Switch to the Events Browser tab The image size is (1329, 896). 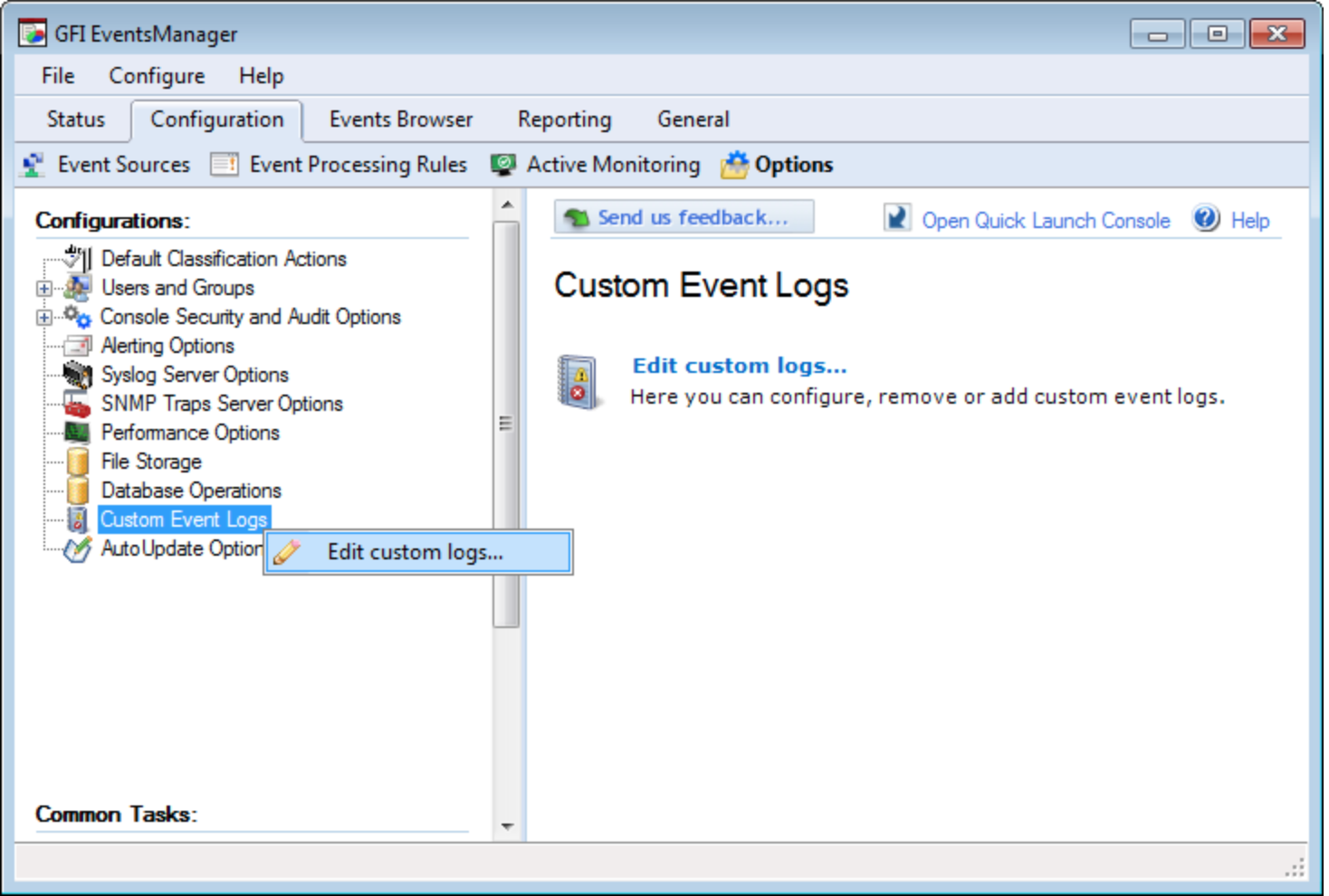click(400, 119)
